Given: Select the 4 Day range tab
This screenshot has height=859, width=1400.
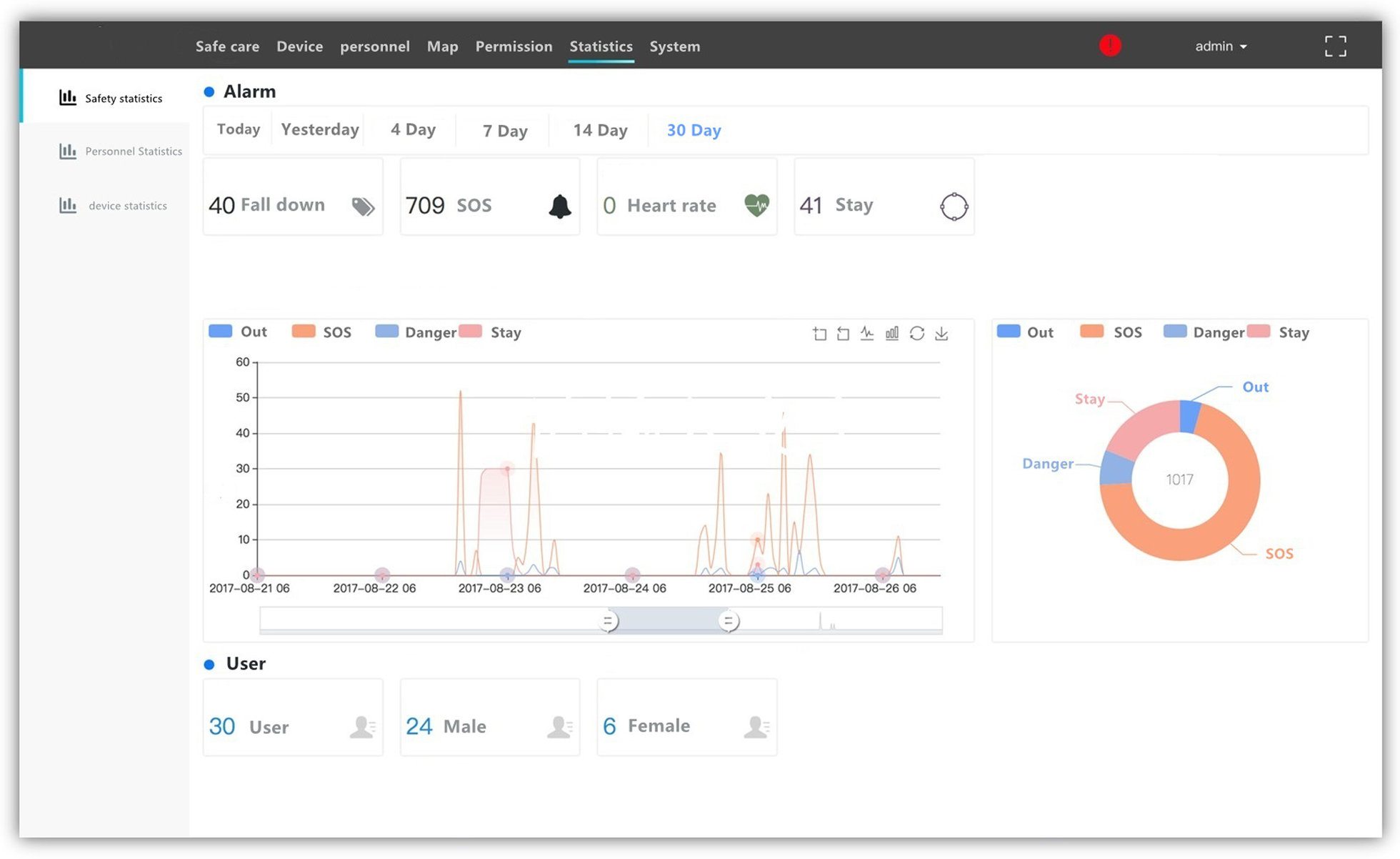Looking at the screenshot, I should pyautogui.click(x=413, y=130).
